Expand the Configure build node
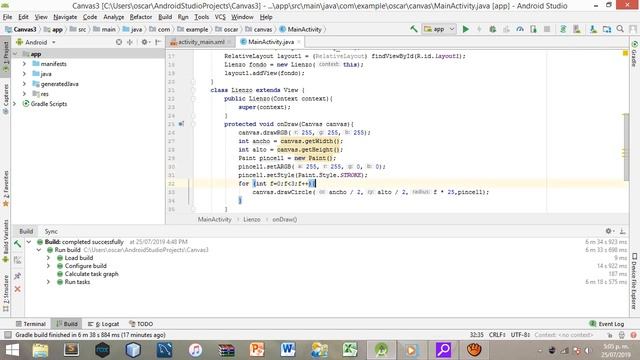The image size is (640, 360). tap(48, 266)
